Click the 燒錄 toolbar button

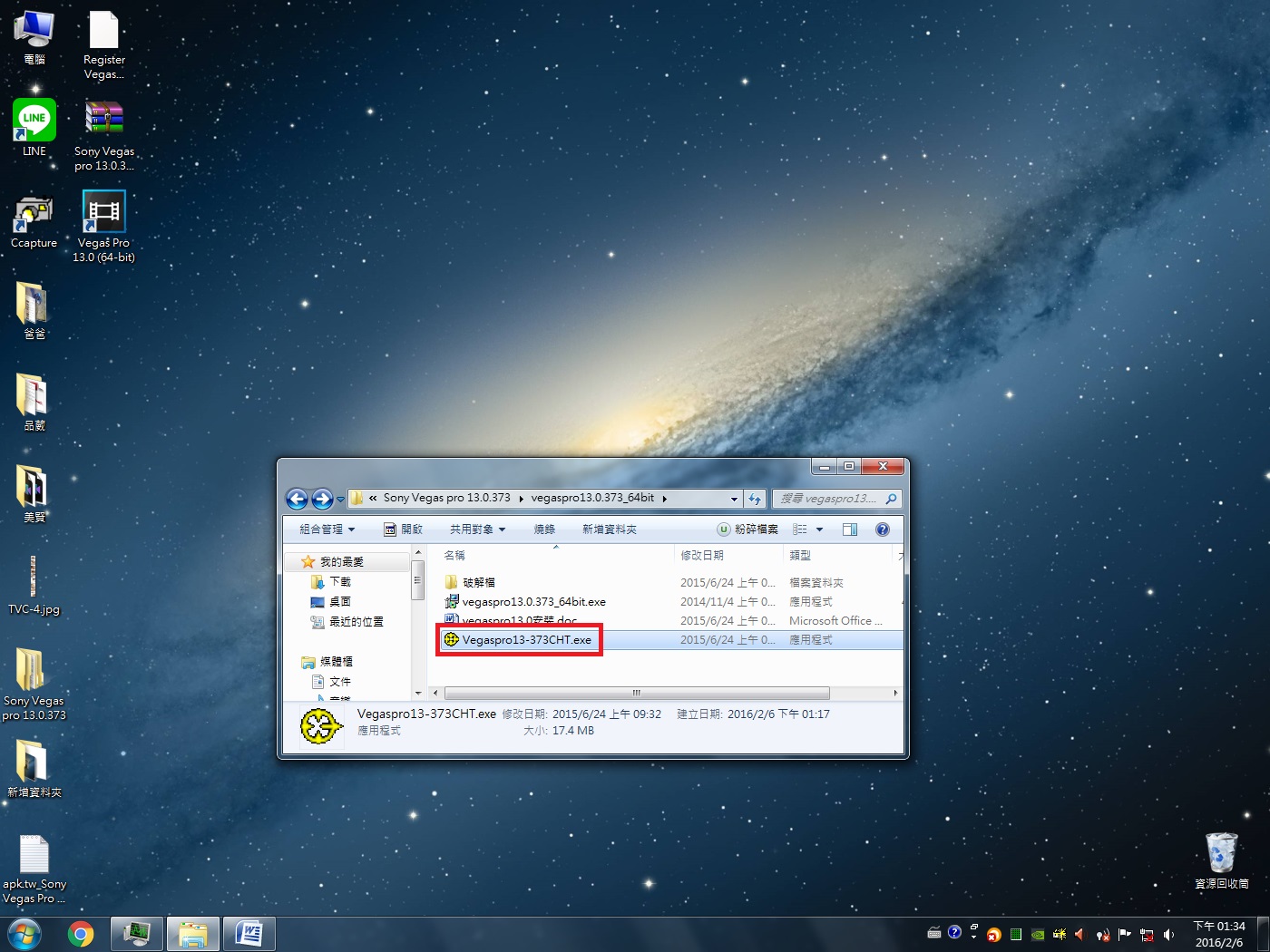(544, 529)
